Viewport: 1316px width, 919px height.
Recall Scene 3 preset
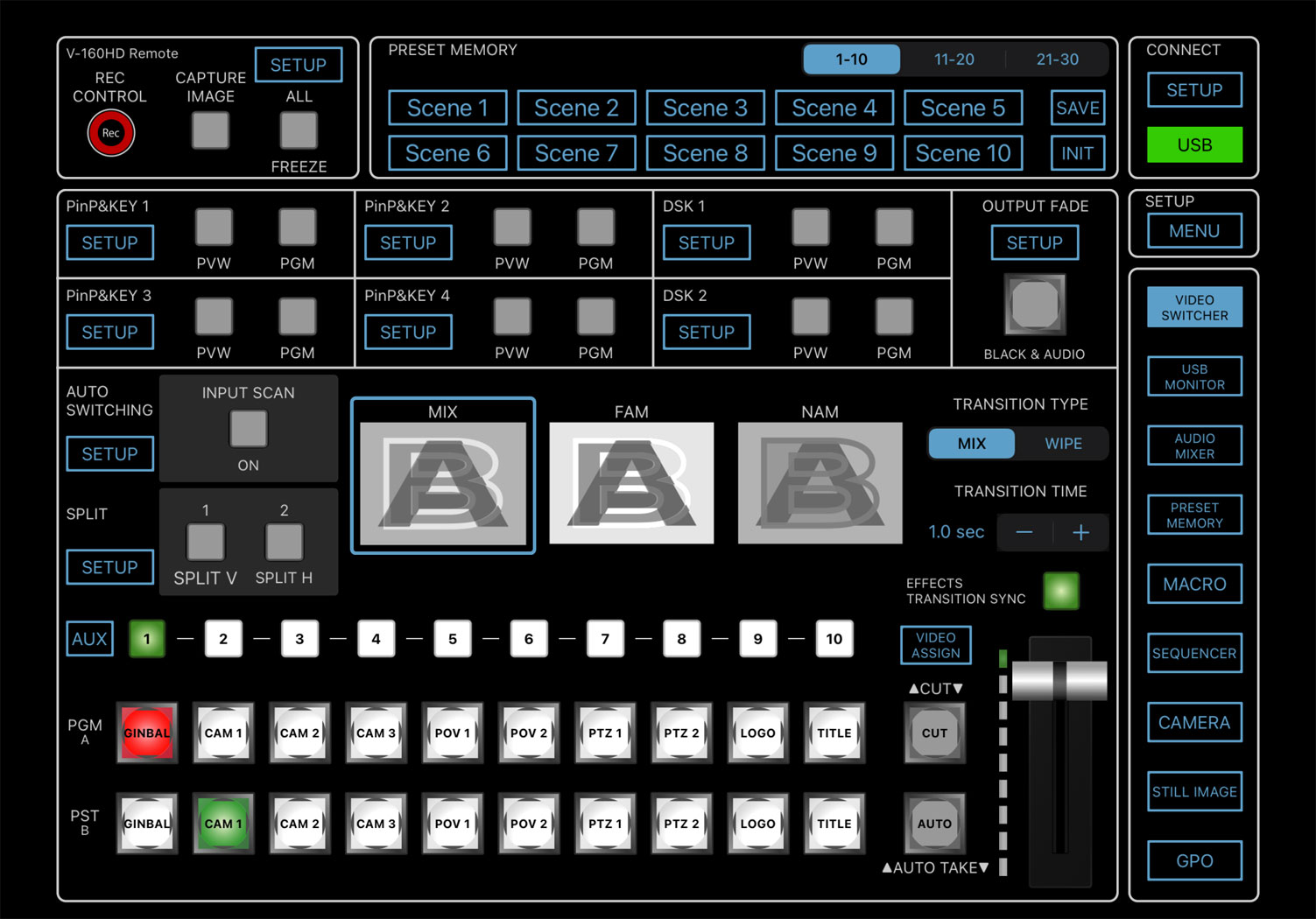tap(705, 108)
